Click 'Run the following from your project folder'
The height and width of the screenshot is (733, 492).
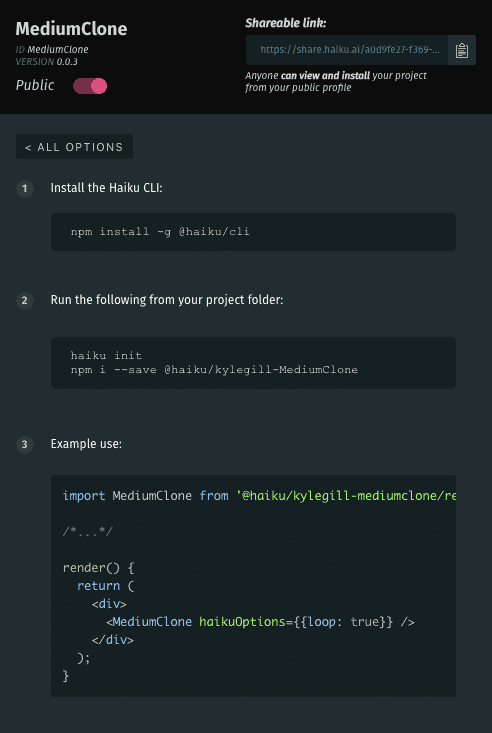coord(167,300)
